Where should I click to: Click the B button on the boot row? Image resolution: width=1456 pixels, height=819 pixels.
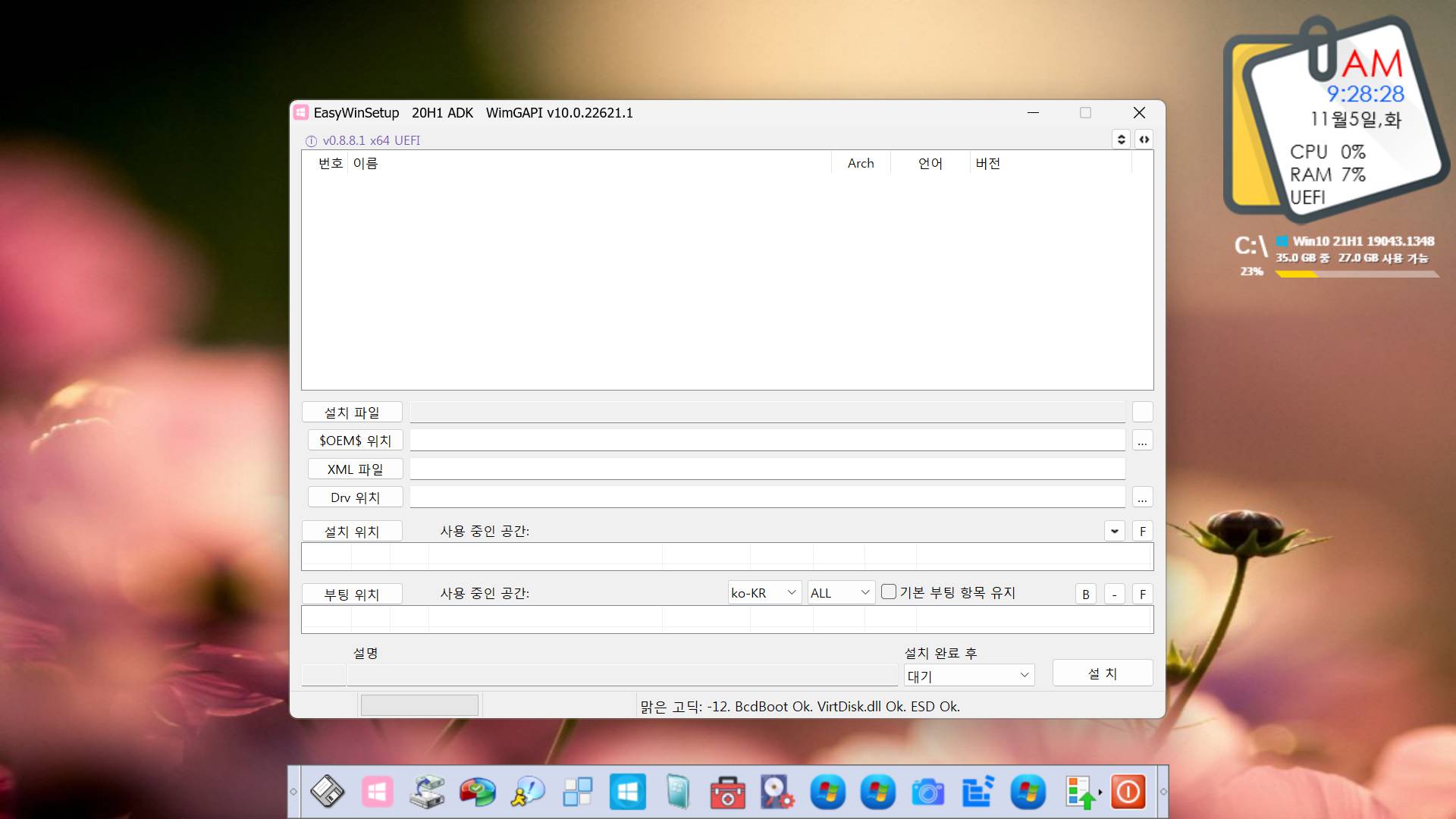pos(1086,594)
